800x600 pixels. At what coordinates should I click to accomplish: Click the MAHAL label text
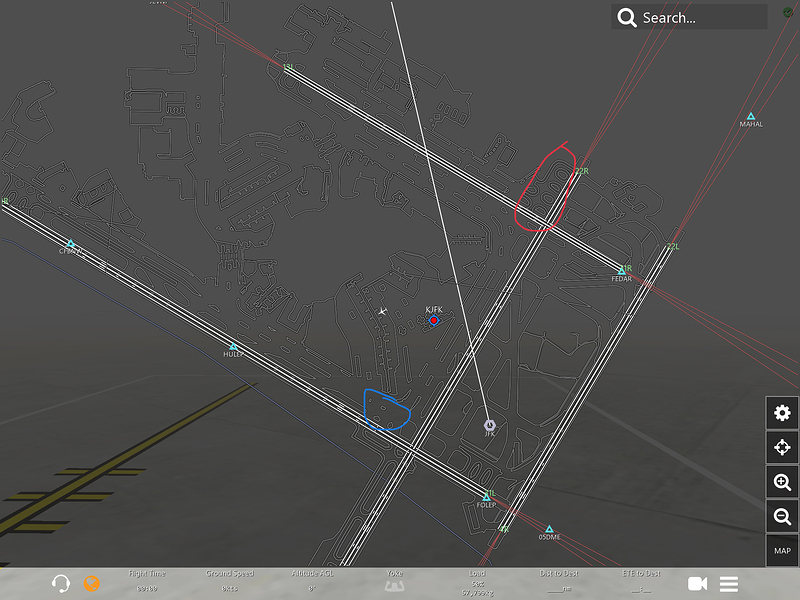pos(751,124)
